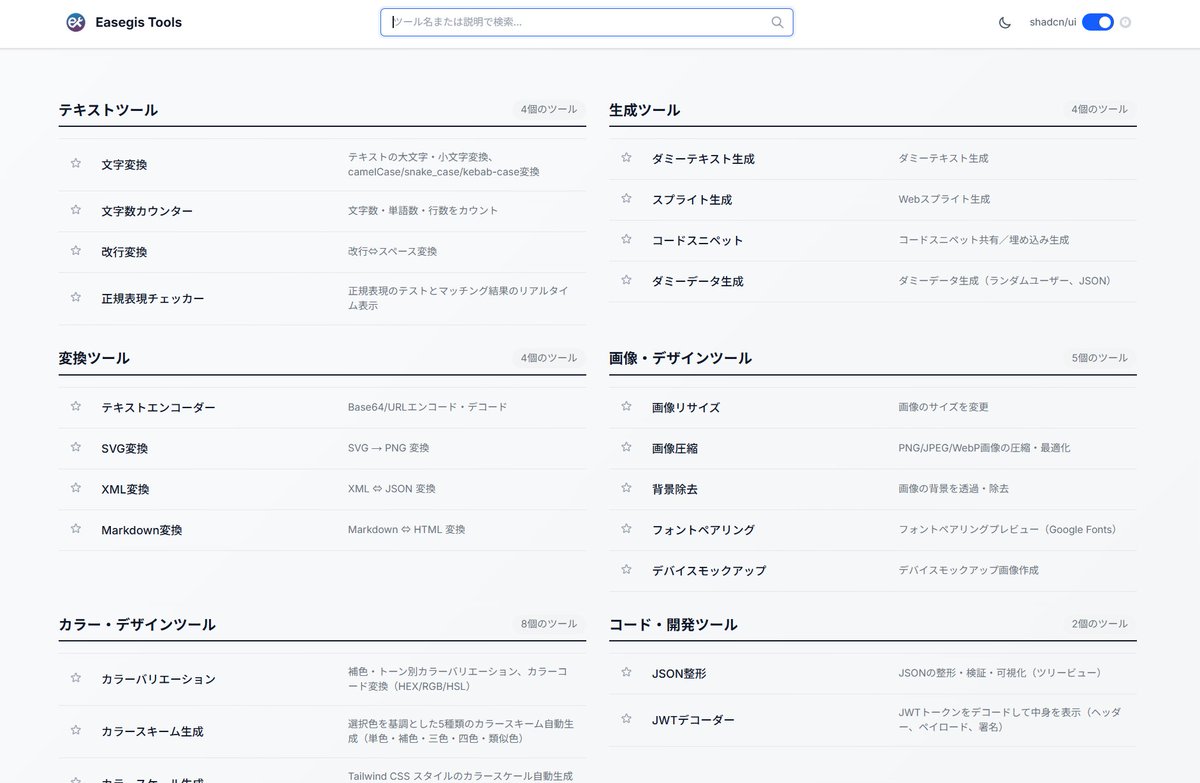Click the 画像・デザインツール section heading
The width and height of the screenshot is (1200, 783).
[x=681, y=358]
